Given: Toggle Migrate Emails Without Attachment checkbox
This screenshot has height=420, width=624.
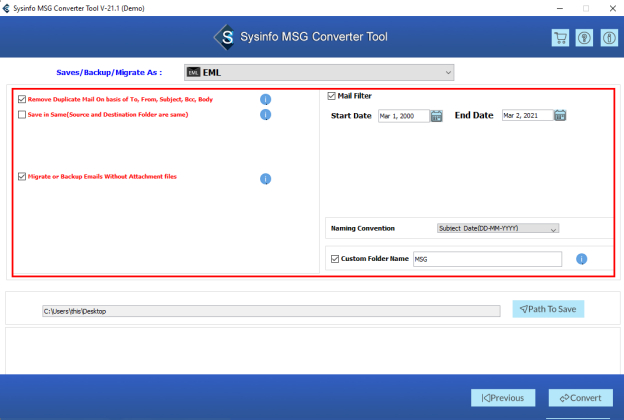Looking at the screenshot, I should 22,177.
